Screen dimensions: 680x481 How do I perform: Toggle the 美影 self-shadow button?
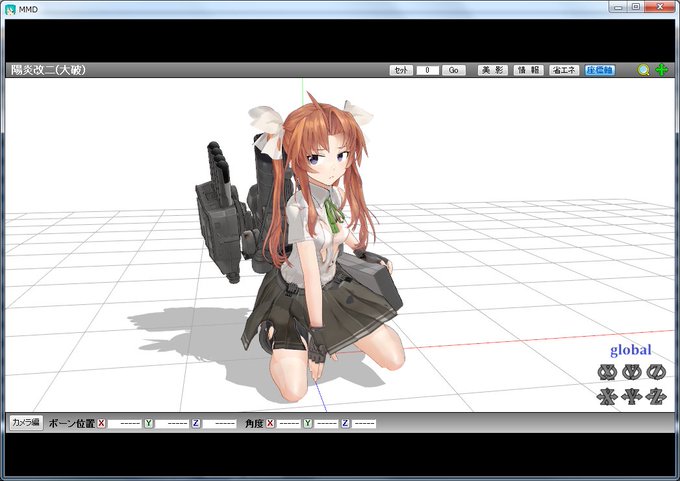tap(493, 70)
